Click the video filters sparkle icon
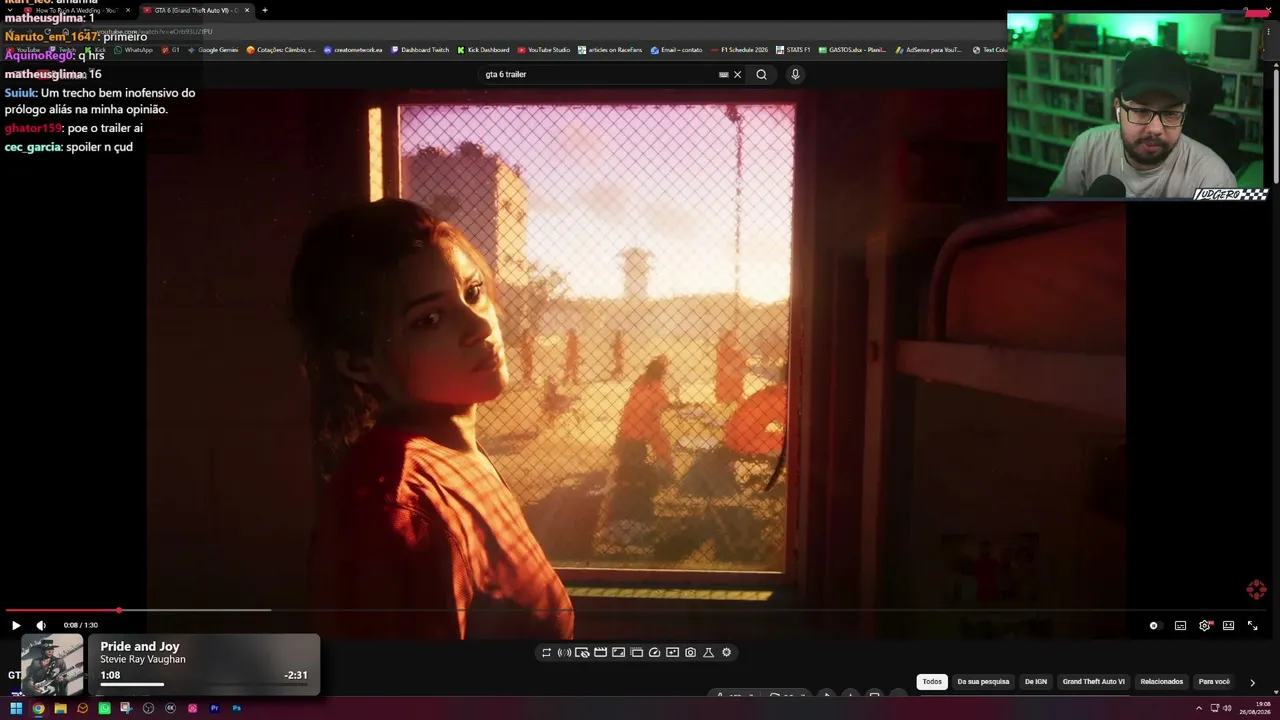Image resolution: width=1280 pixels, height=720 pixels. pos(672,652)
